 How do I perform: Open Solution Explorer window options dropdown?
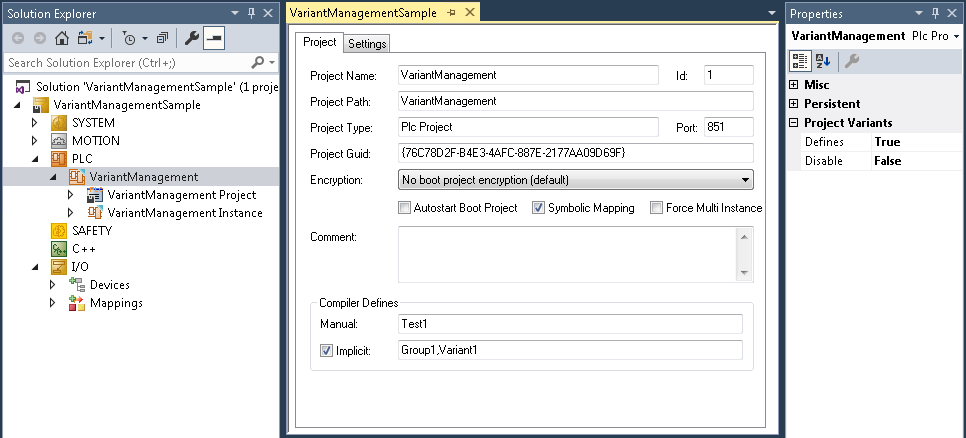click(235, 13)
